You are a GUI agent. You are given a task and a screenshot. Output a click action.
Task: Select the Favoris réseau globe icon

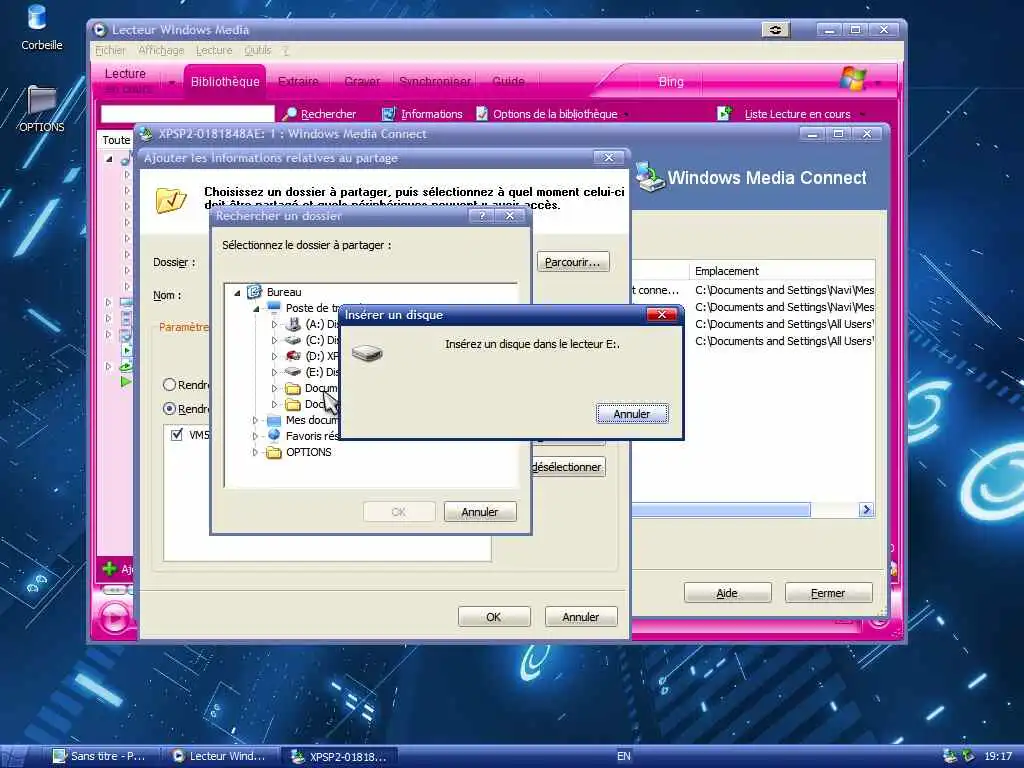point(274,436)
